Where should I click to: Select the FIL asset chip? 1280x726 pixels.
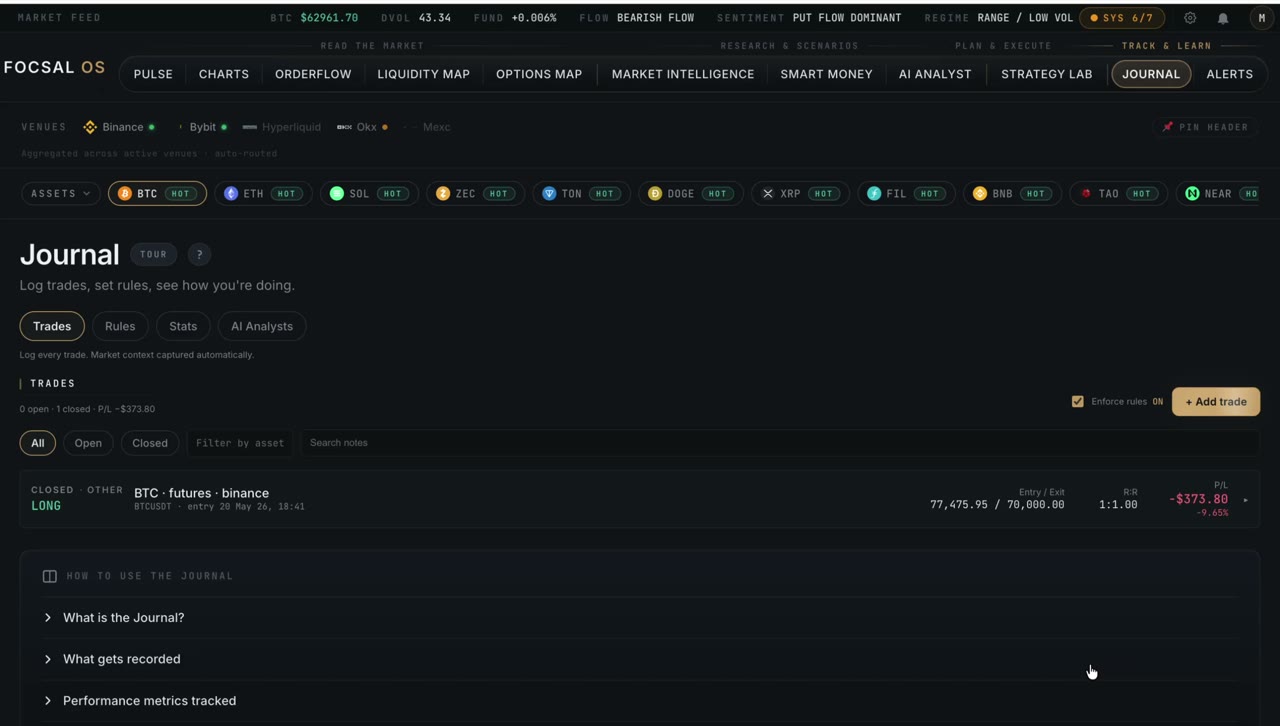[x=906, y=193]
